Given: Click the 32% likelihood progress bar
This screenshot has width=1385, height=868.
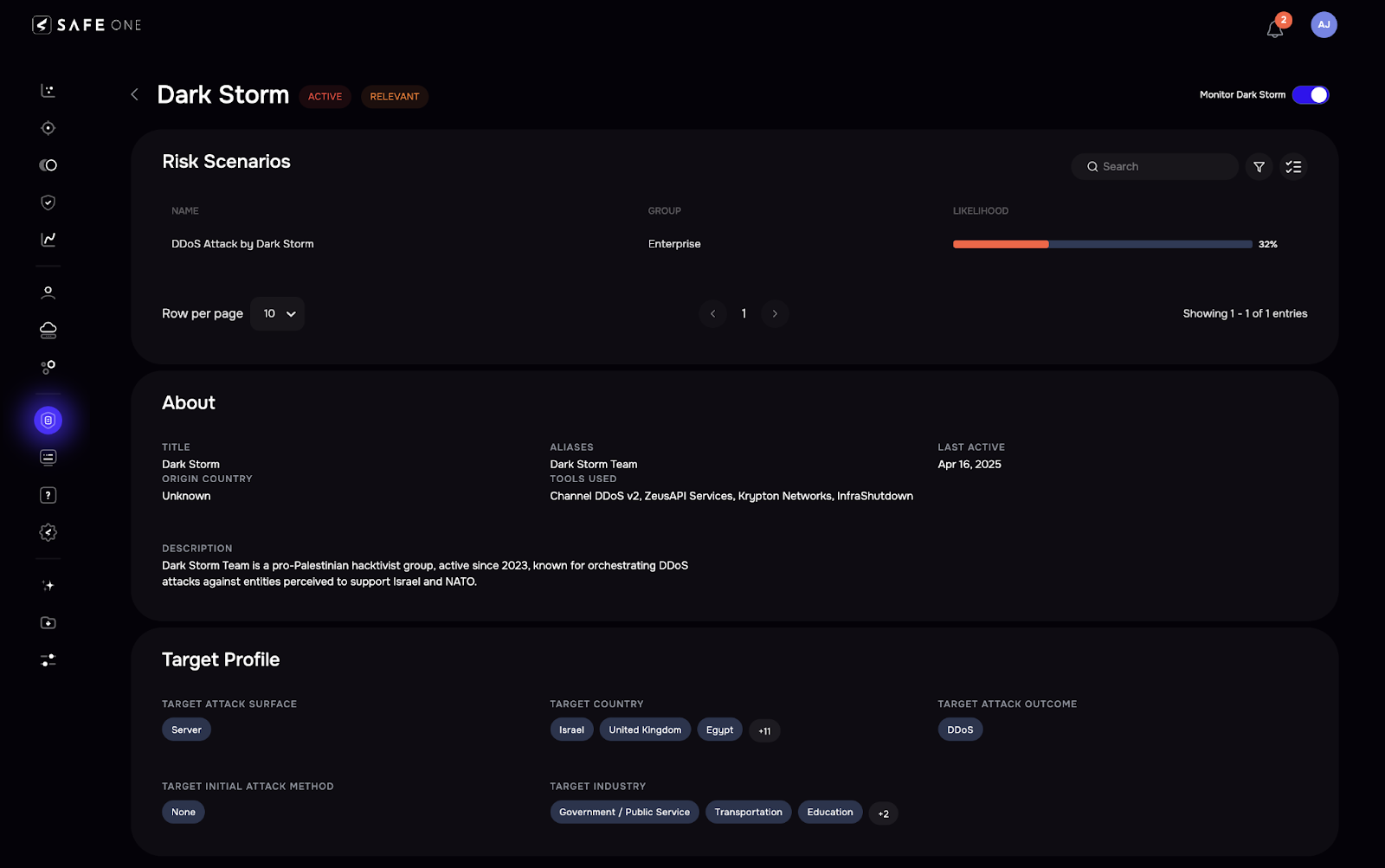Looking at the screenshot, I should (1099, 244).
